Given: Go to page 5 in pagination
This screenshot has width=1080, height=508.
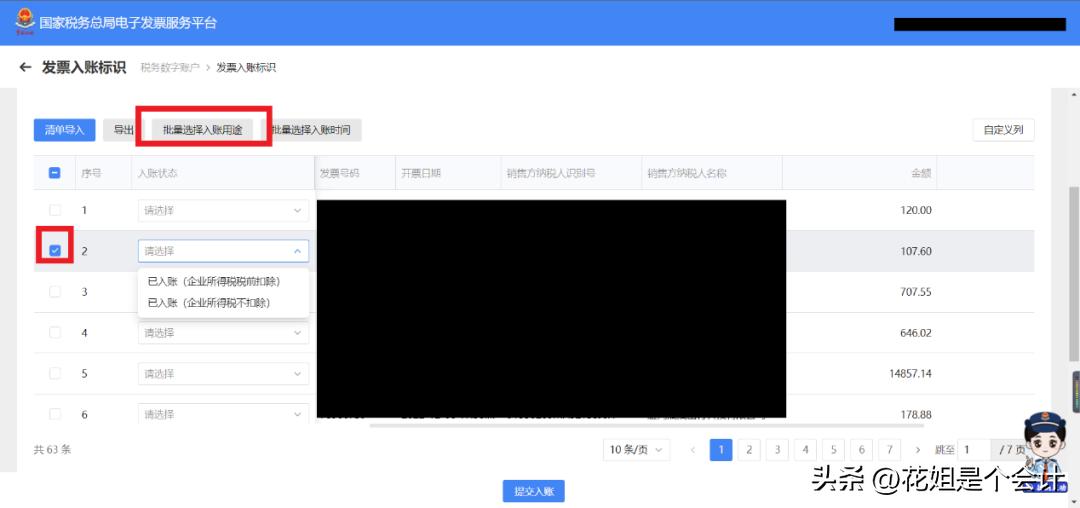Looking at the screenshot, I should tap(833, 450).
